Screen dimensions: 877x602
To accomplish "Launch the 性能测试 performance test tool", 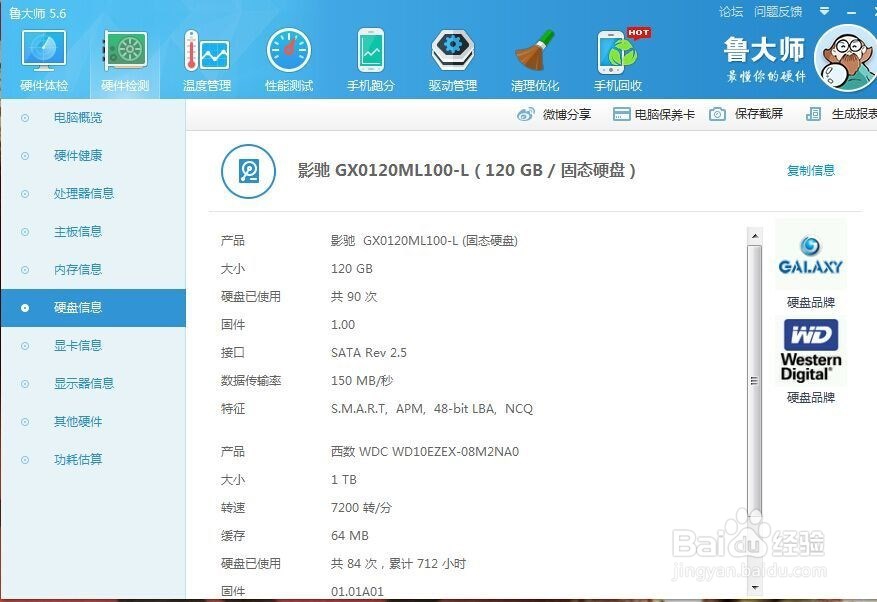I will click(x=288, y=57).
